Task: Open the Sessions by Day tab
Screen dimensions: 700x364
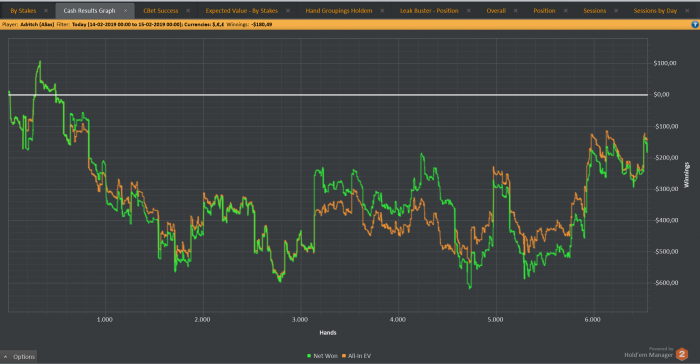Action: click(655, 11)
